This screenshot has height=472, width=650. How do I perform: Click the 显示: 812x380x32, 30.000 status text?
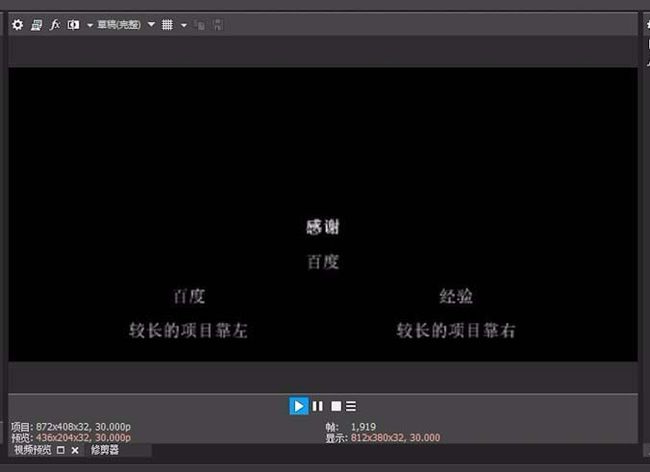(x=383, y=438)
